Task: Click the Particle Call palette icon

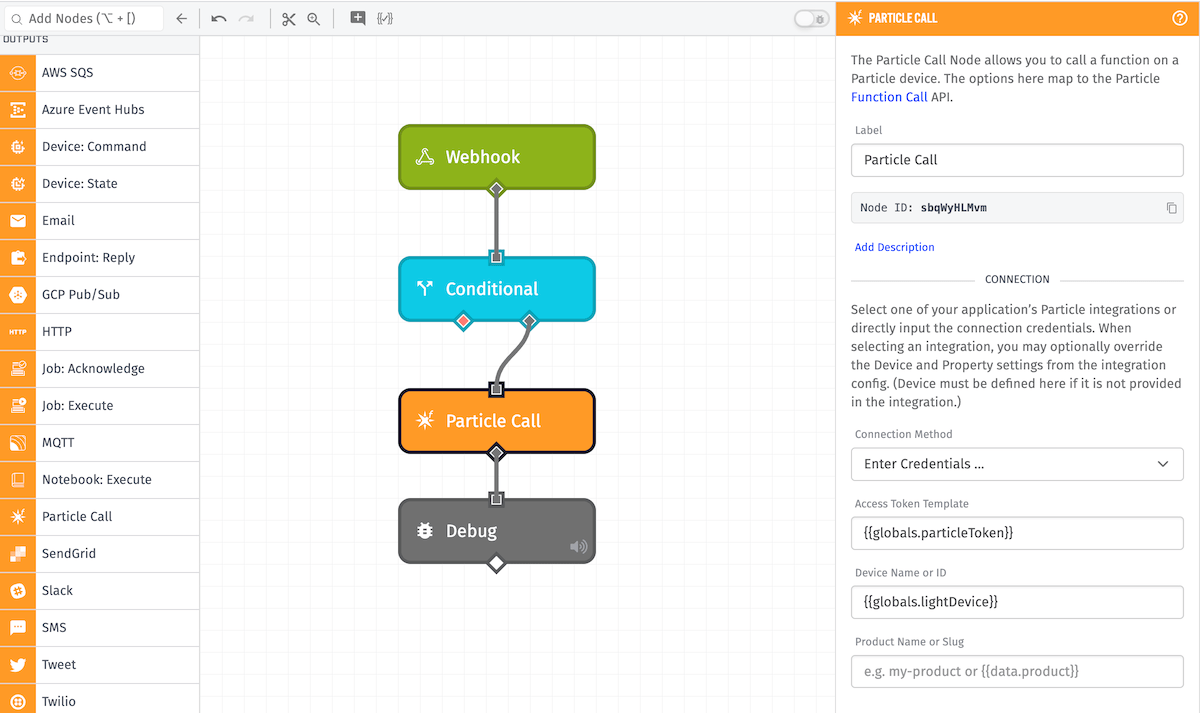Action: click(x=18, y=517)
